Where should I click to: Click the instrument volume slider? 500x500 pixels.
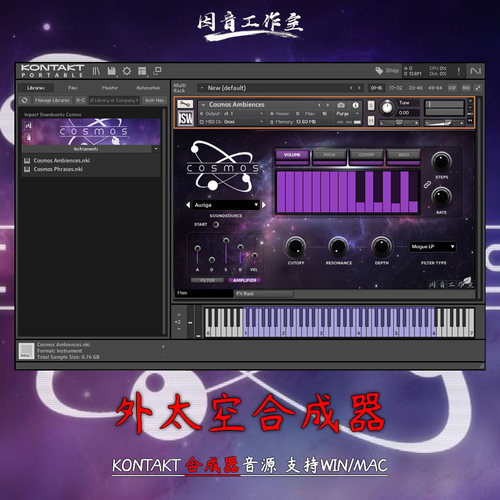click(x=444, y=123)
